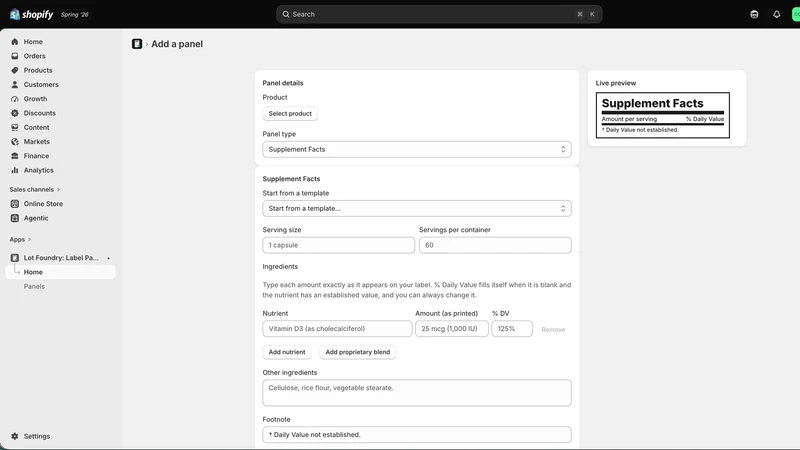
Task: Click the Agentic channel icon
Action: click(15, 218)
